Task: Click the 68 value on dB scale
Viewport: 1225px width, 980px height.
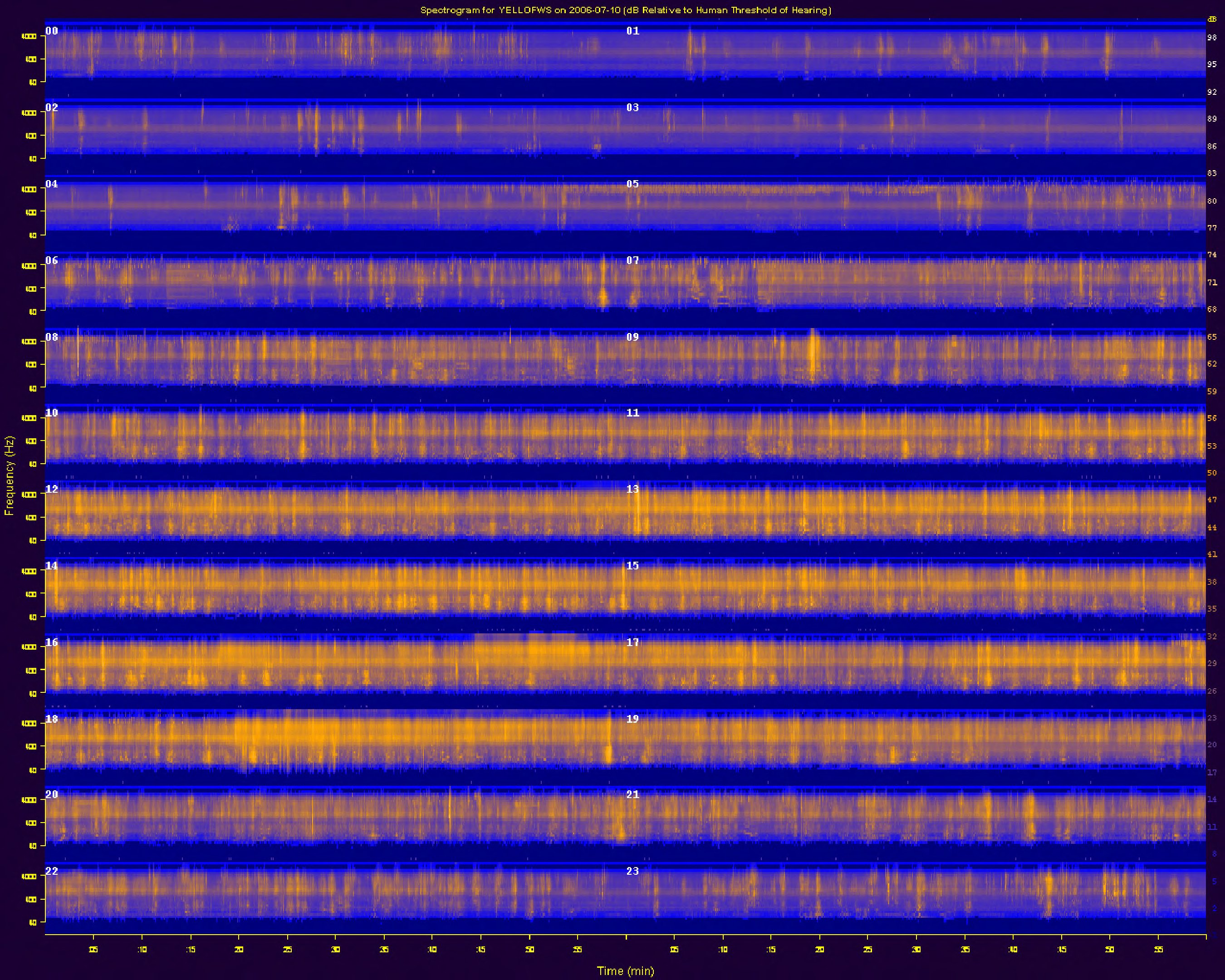Action: click(1212, 309)
